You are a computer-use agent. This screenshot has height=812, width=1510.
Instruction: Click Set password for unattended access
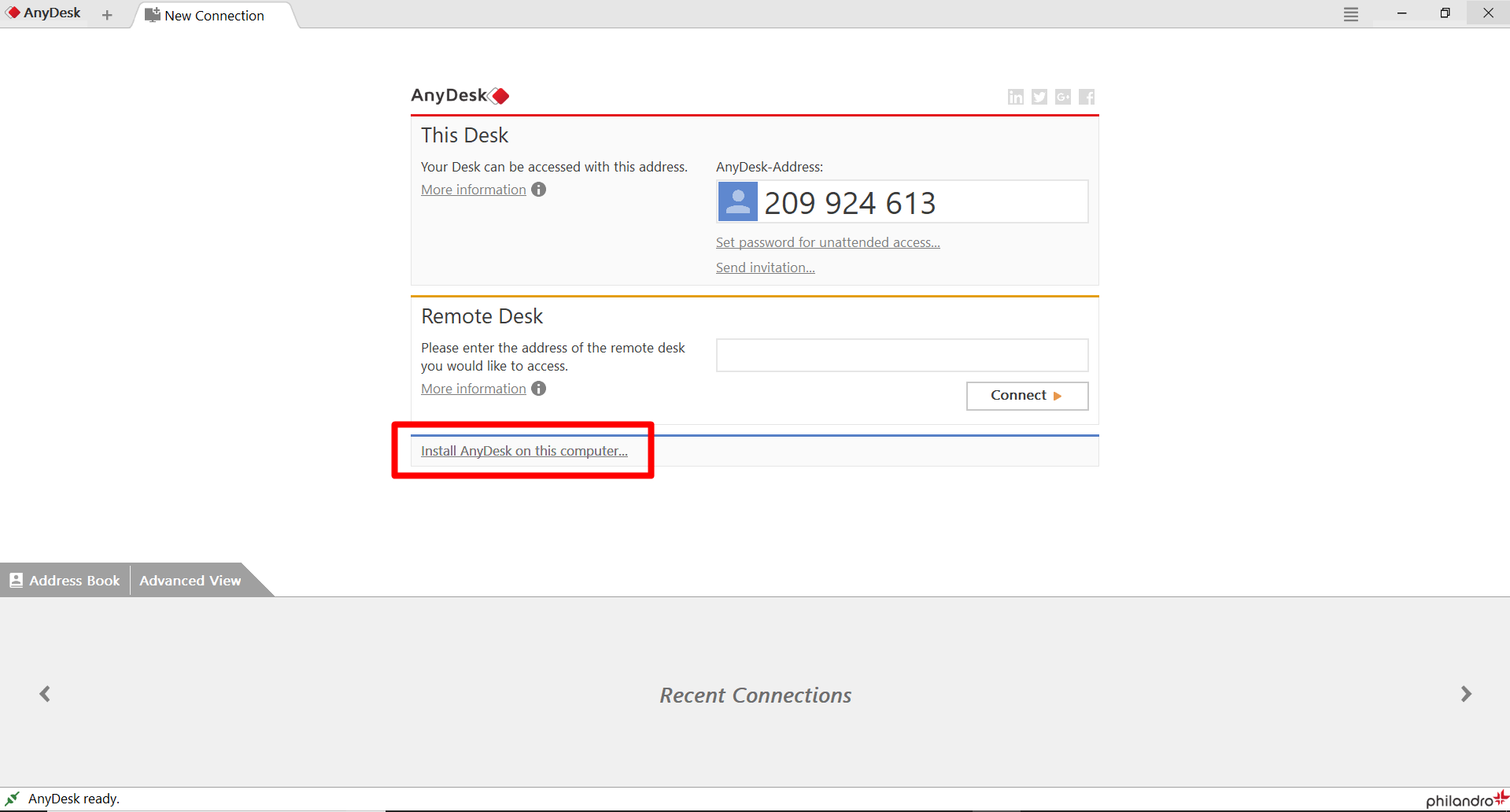828,242
